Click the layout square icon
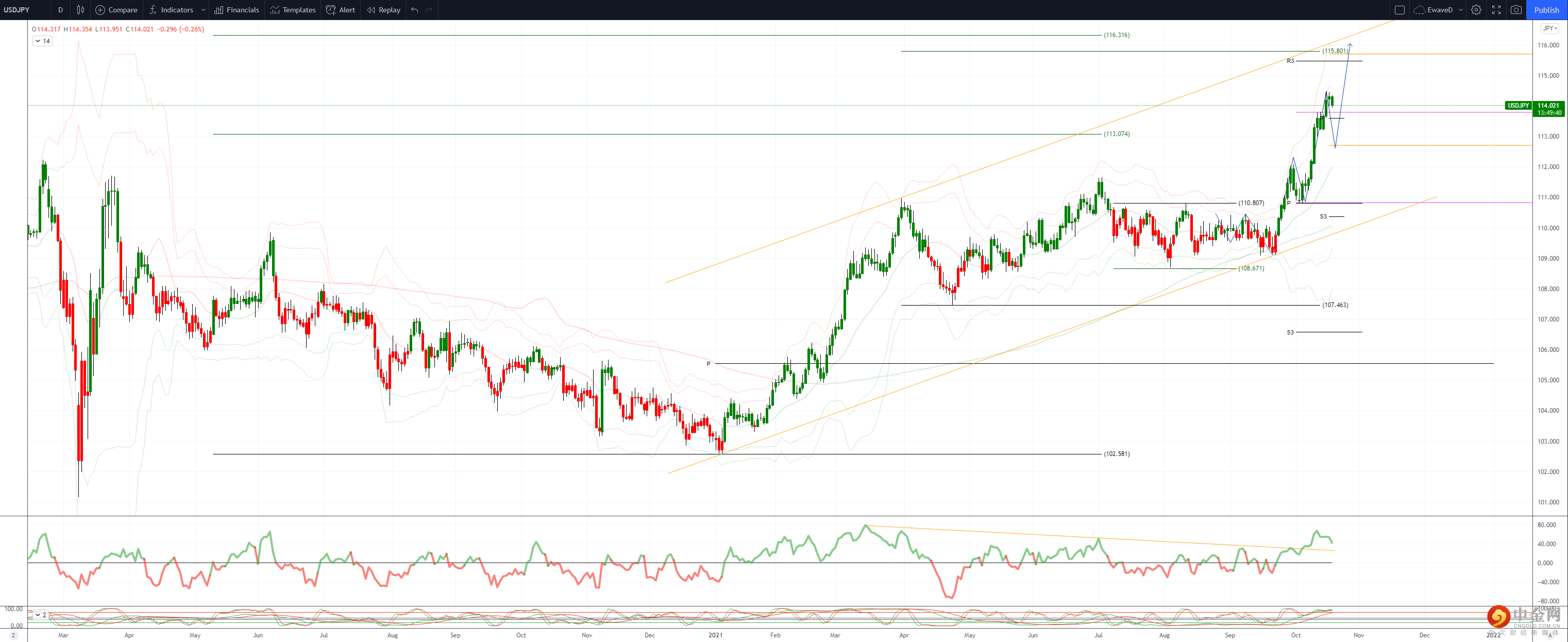The width and height of the screenshot is (1568, 642). click(1400, 10)
